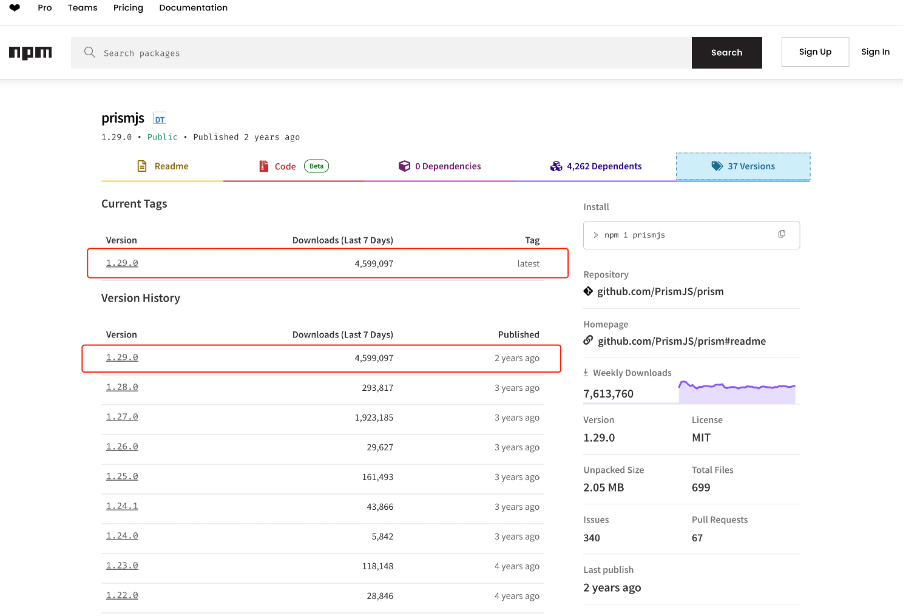904x616 pixels.
Task: Open version 1.25.0 link
Action: (122, 477)
